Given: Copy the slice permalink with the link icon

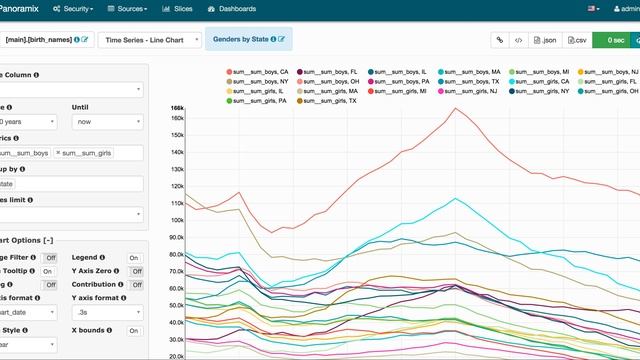Looking at the screenshot, I should pyautogui.click(x=500, y=40).
